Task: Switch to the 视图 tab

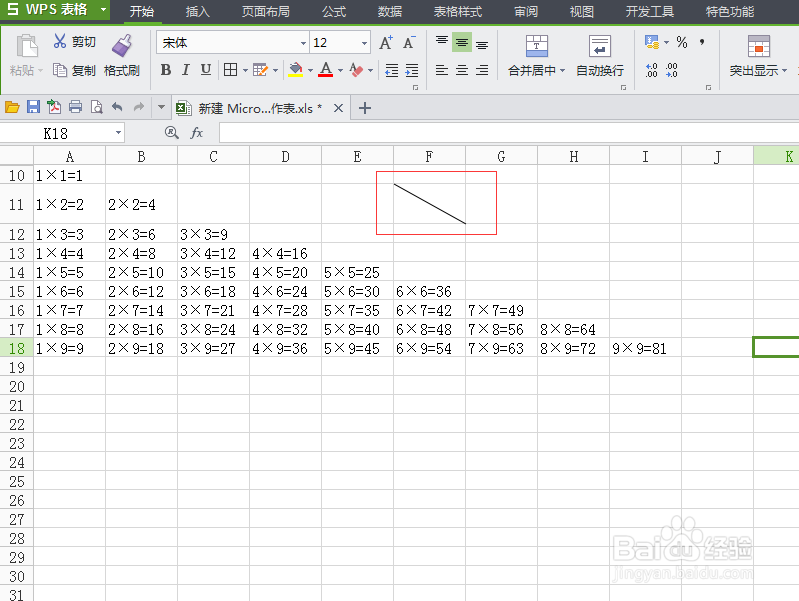Action: [581, 11]
